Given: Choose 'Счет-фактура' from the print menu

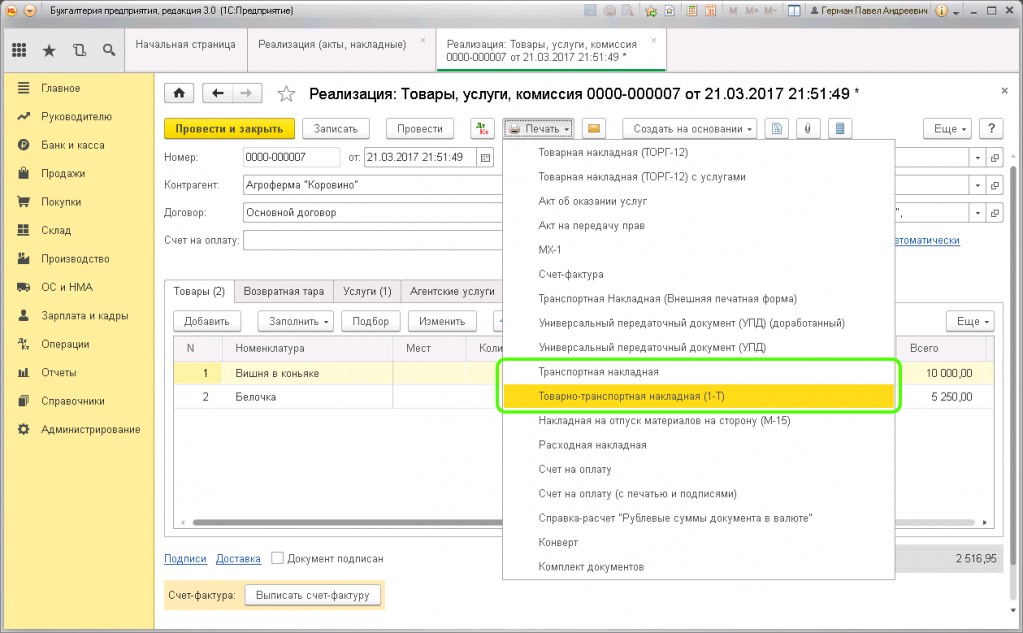Looking at the screenshot, I should click(x=571, y=274).
